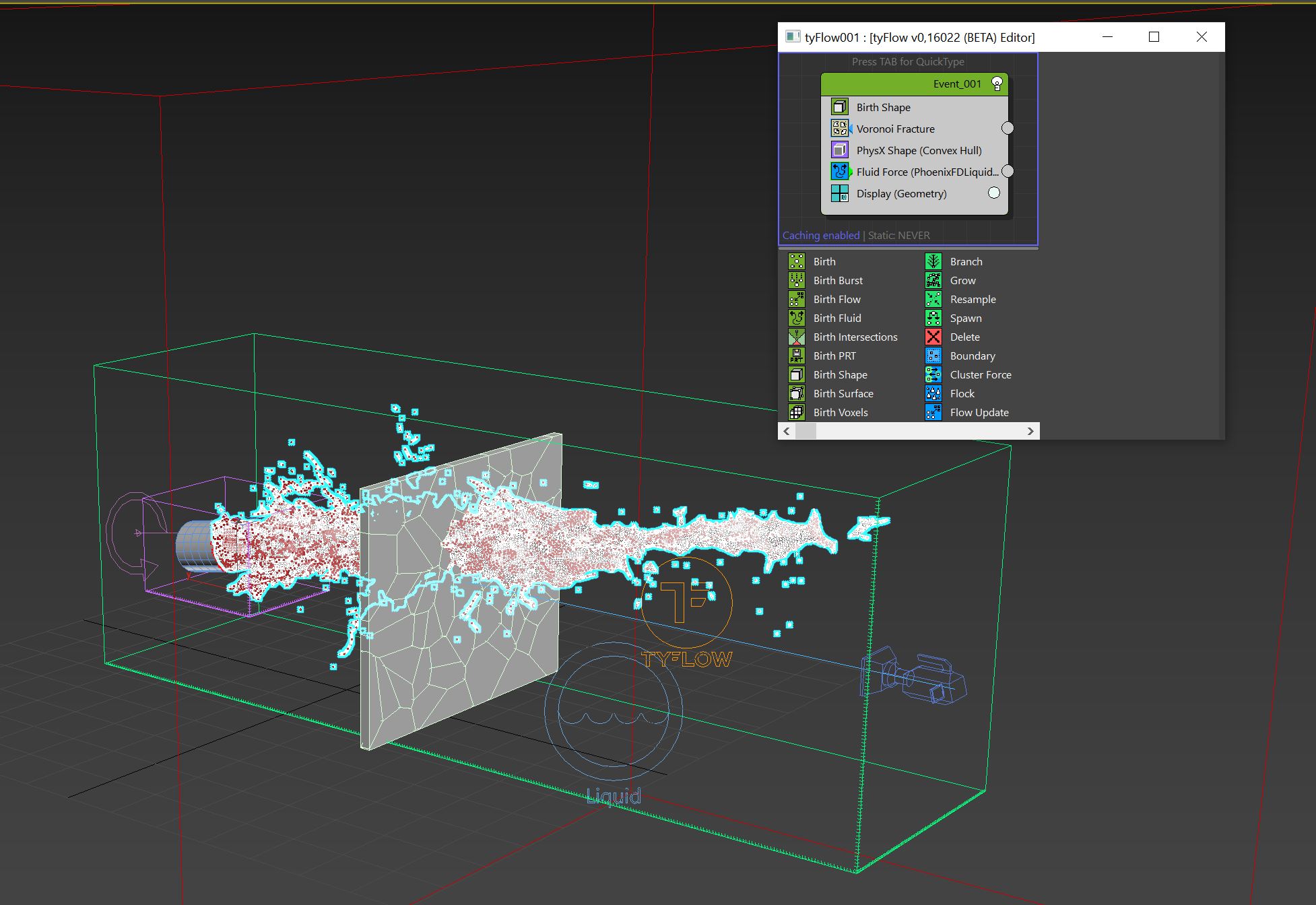Click the Voronoi Fracture output connector circle
This screenshot has height=905, width=1316.
1008,128
